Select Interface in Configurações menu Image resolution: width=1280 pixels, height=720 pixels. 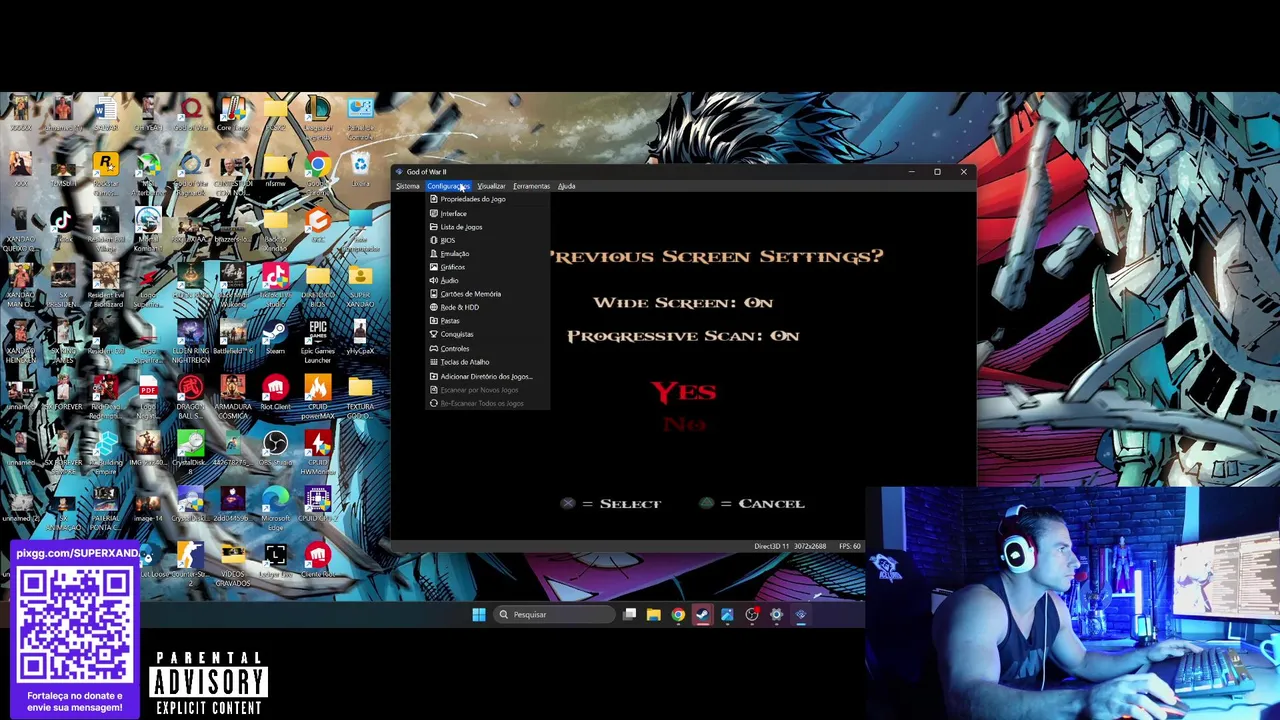[x=488, y=213]
